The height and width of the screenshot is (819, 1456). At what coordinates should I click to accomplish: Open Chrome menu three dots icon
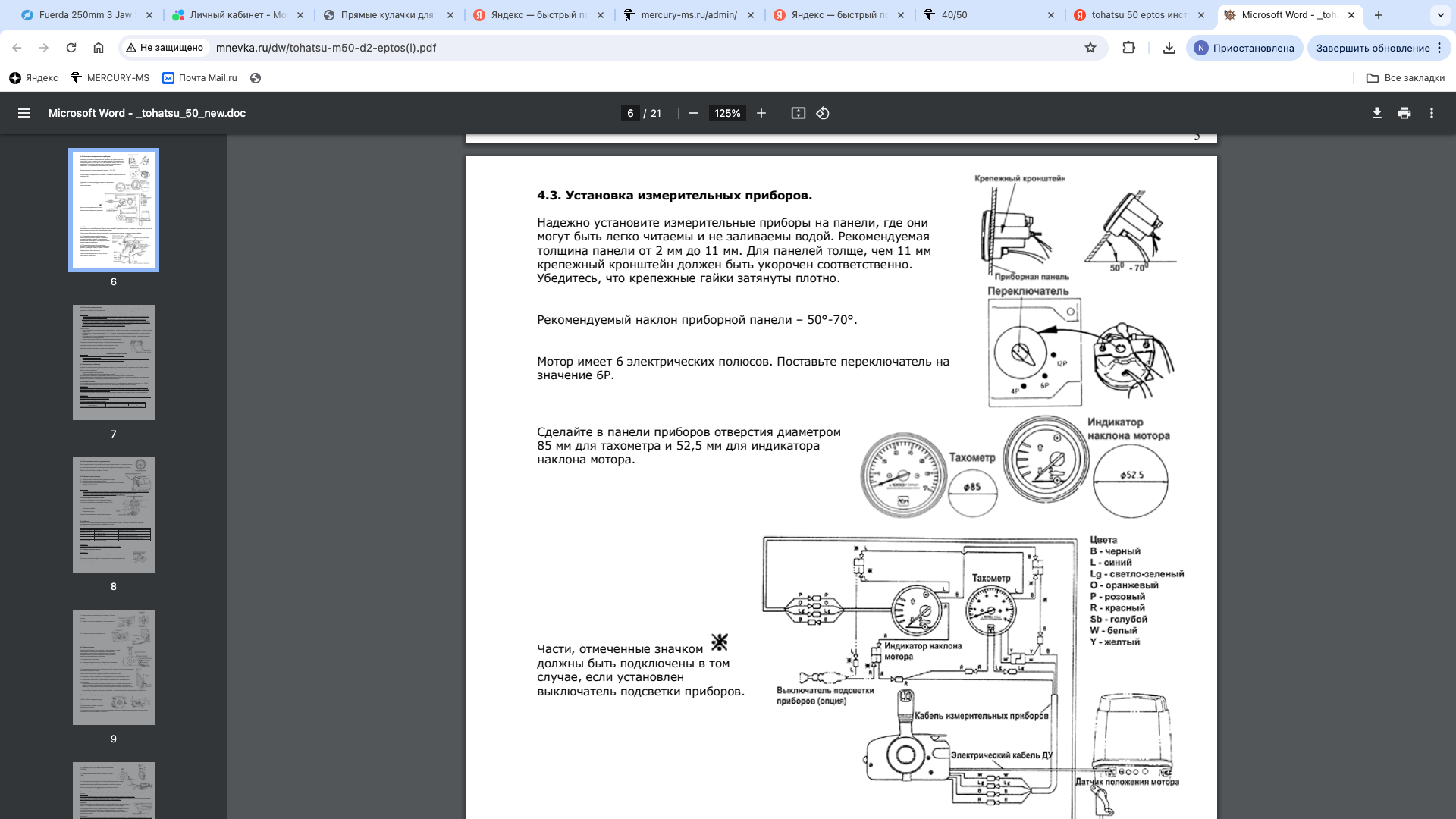[1439, 48]
